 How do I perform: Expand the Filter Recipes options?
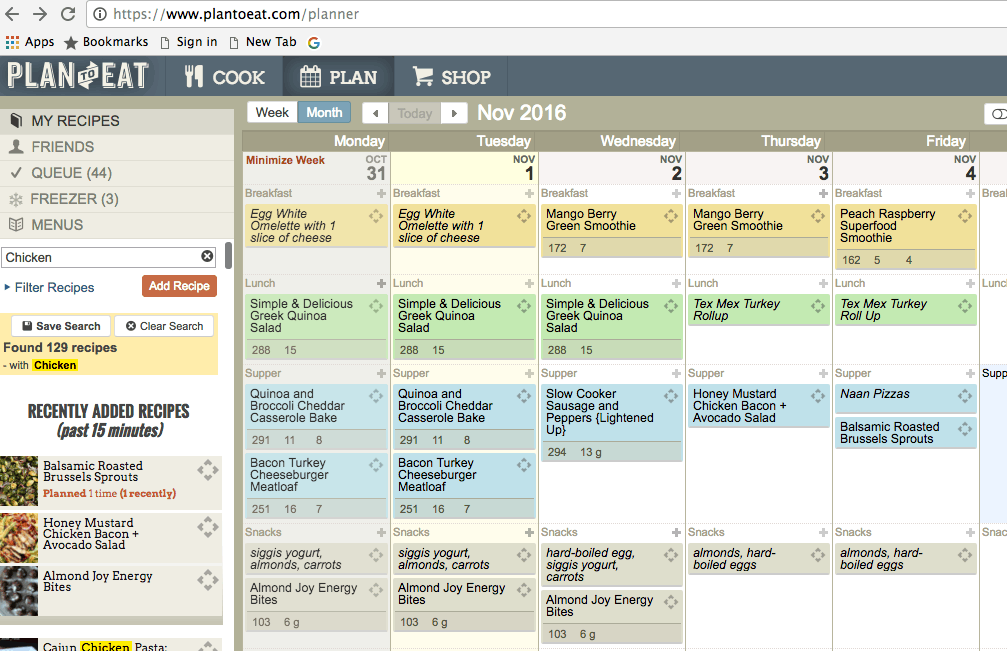[49, 288]
